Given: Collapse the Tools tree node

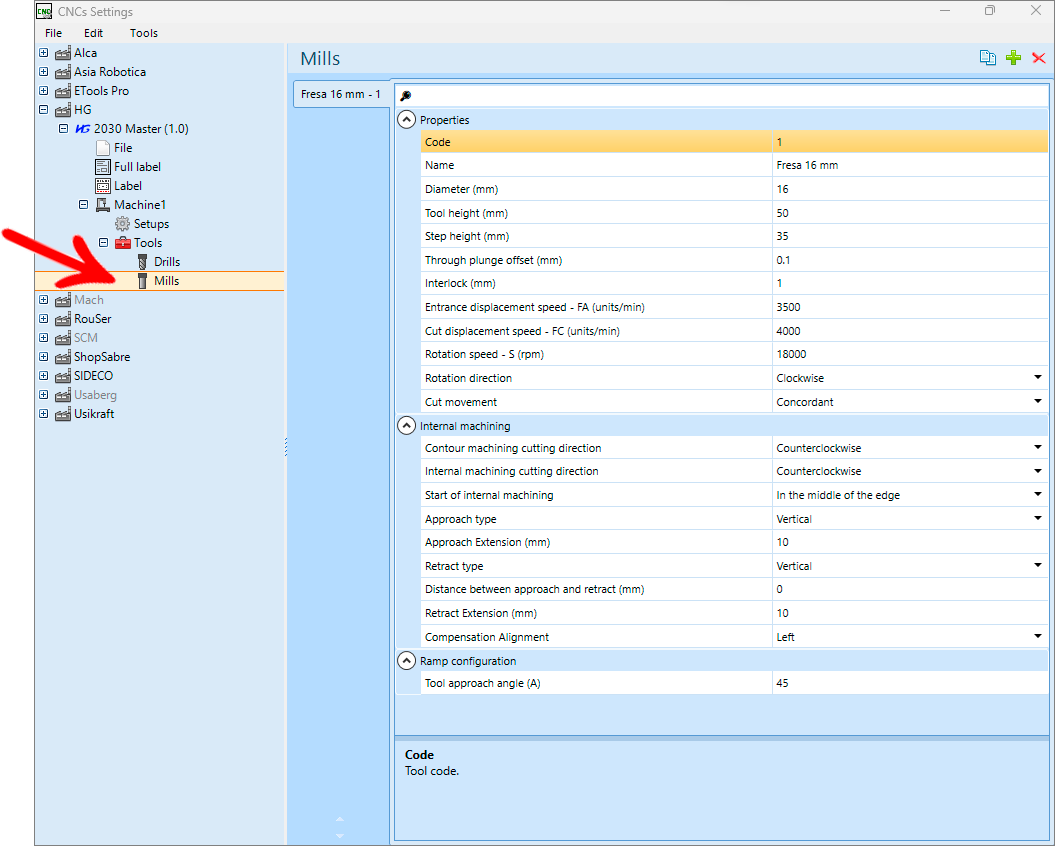Looking at the screenshot, I should [104, 242].
